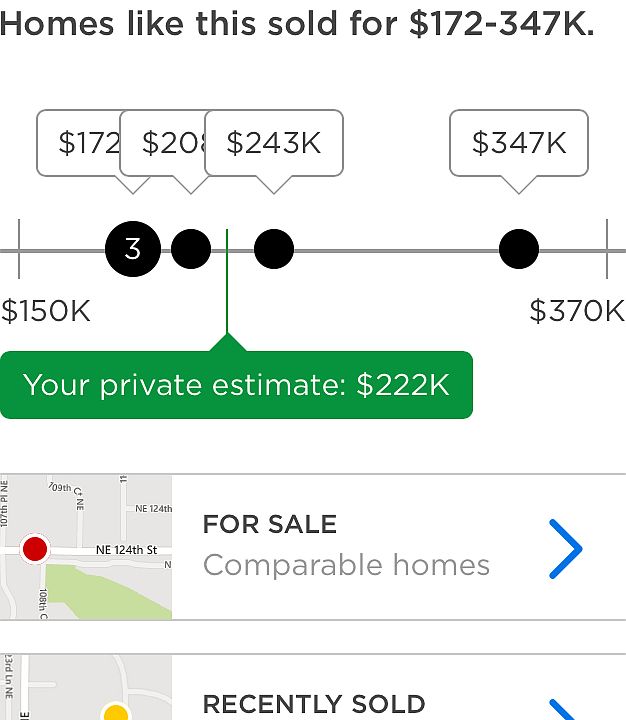The width and height of the screenshot is (626, 720).
Task: Click the red pin on the For Sale map
Action: pyautogui.click(x=35, y=548)
